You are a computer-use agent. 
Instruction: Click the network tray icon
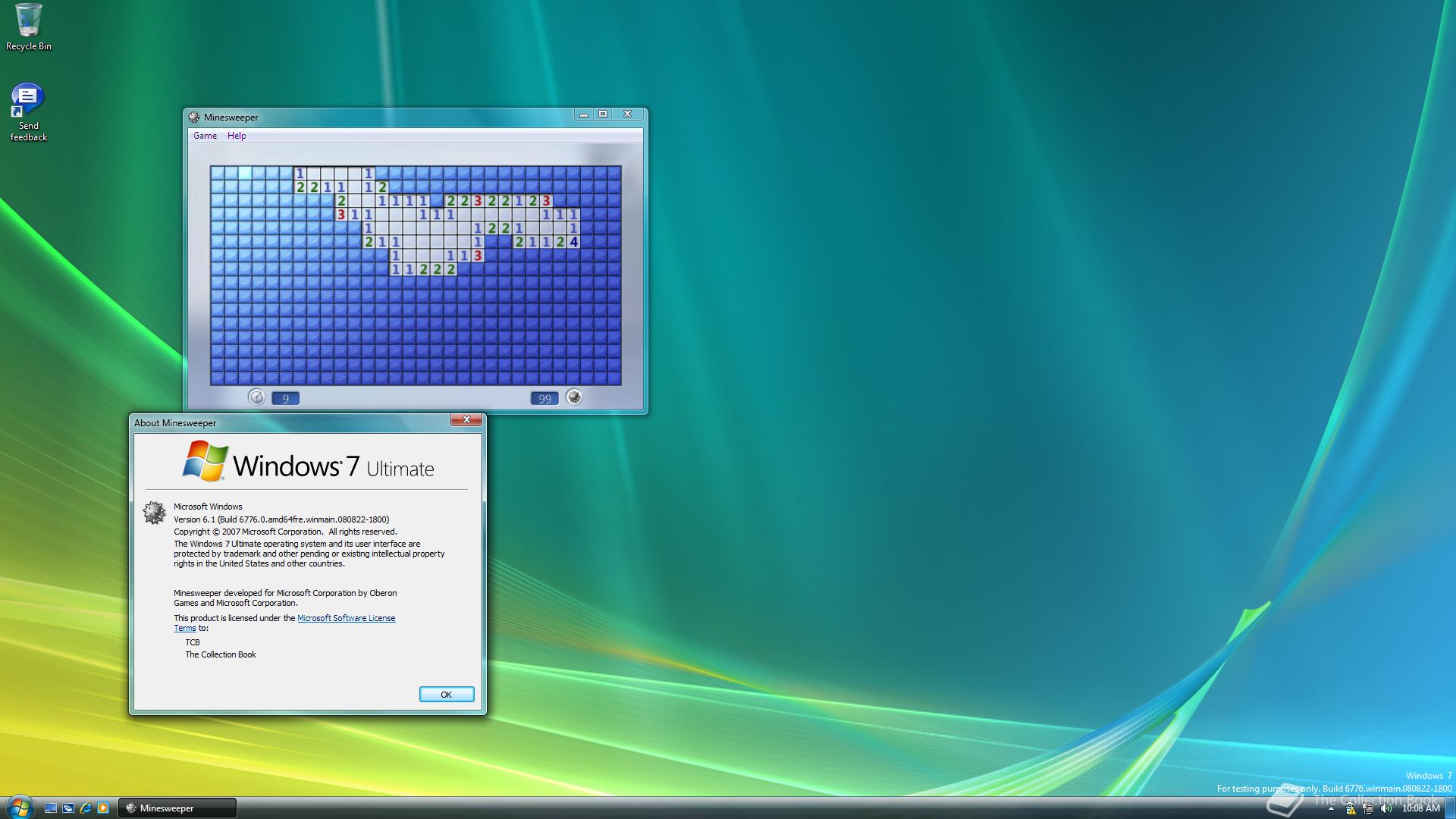1369,809
